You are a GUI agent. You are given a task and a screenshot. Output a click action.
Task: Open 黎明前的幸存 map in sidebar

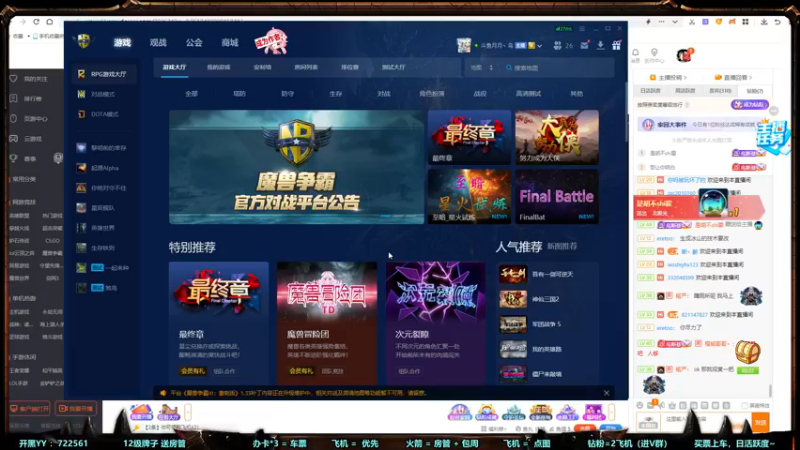104,148
